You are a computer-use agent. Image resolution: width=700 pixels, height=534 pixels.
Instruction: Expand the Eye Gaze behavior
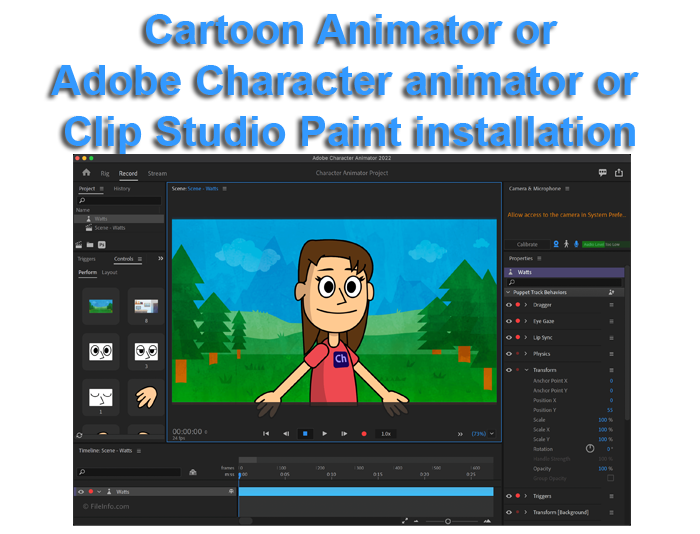point(526,321)
